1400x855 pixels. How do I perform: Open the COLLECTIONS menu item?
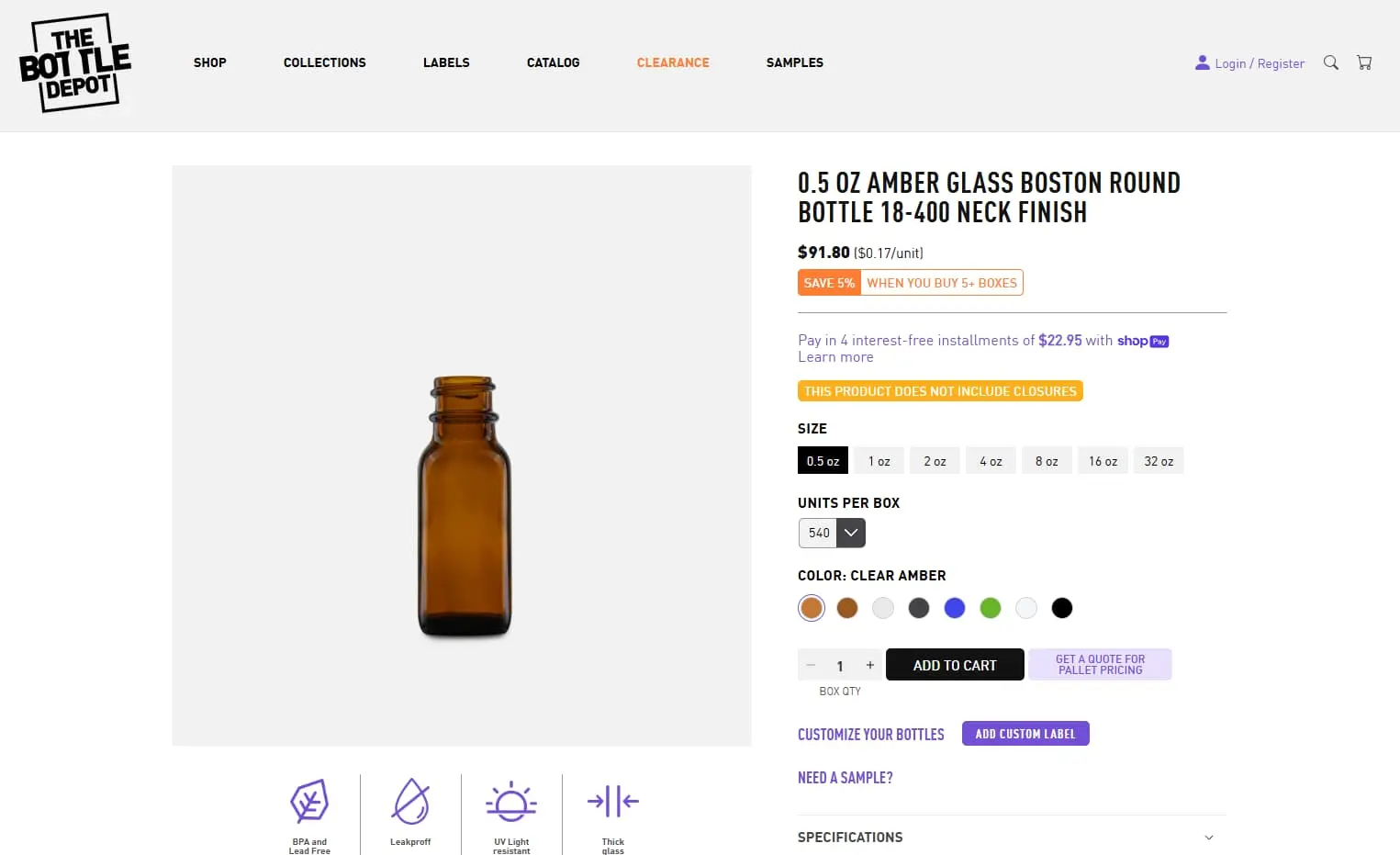point(324,62)
